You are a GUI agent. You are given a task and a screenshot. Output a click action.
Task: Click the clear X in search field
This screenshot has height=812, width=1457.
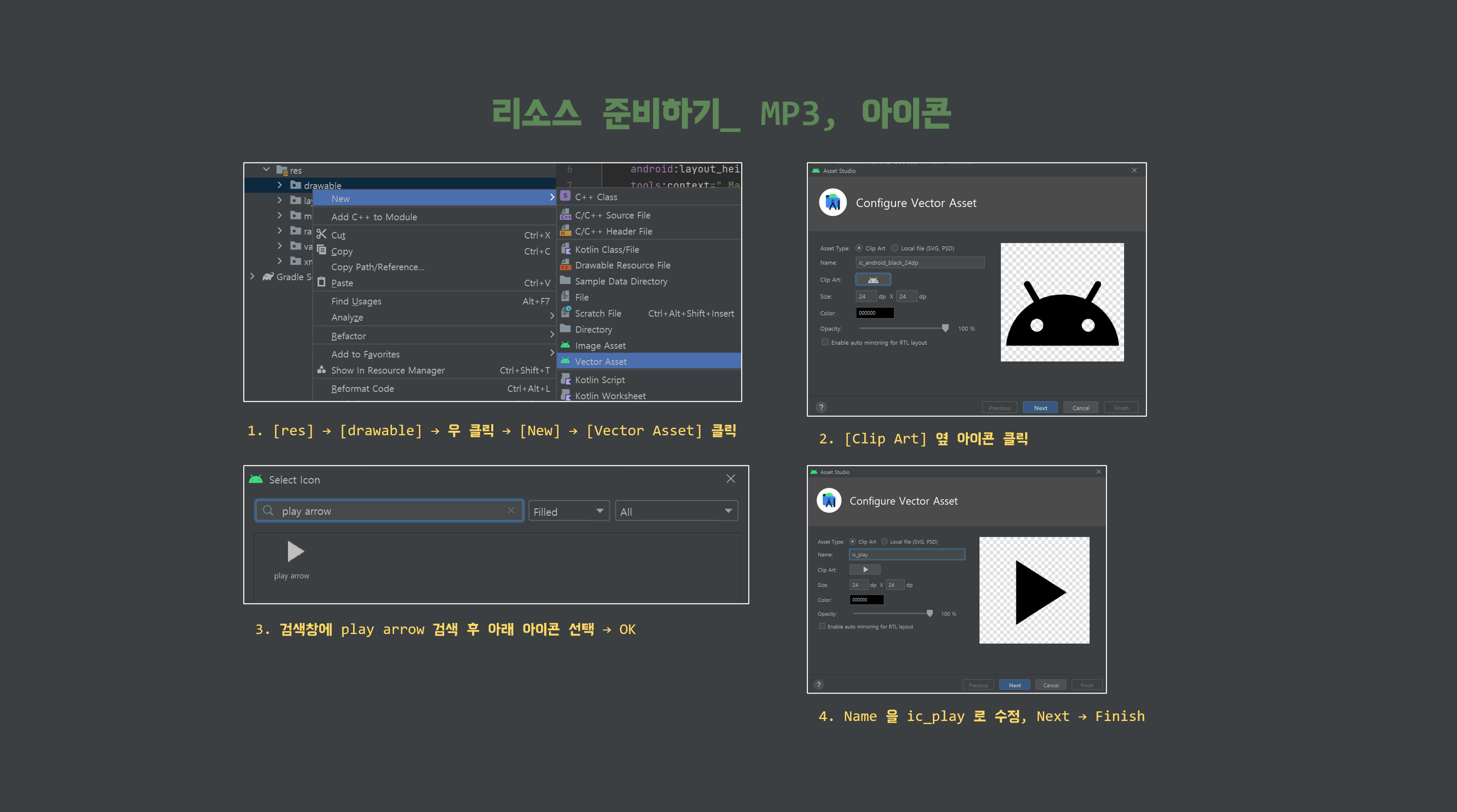[511, 510]
